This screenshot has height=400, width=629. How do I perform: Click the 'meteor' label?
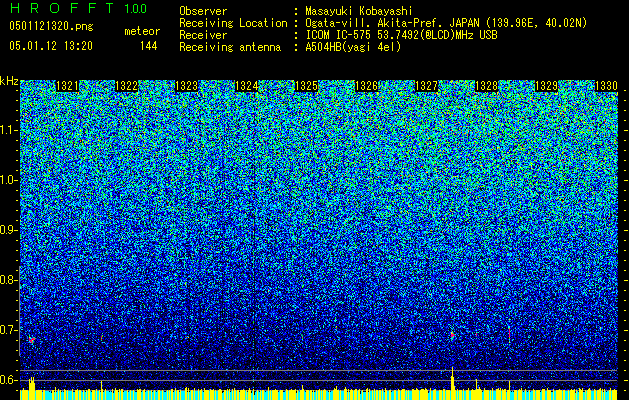[x=142, y=31]
